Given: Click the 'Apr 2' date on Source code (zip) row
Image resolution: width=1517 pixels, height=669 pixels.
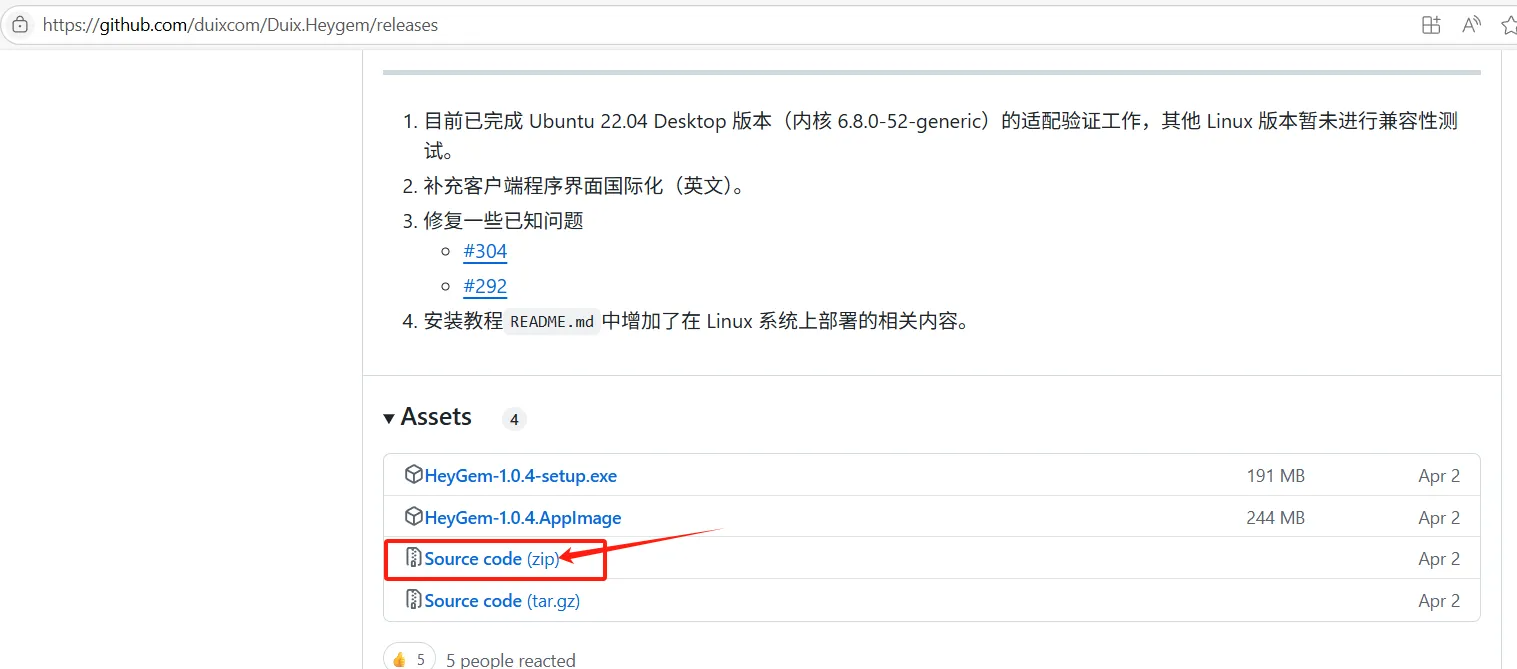Looking at the screenshot, I should (1439, 559).
